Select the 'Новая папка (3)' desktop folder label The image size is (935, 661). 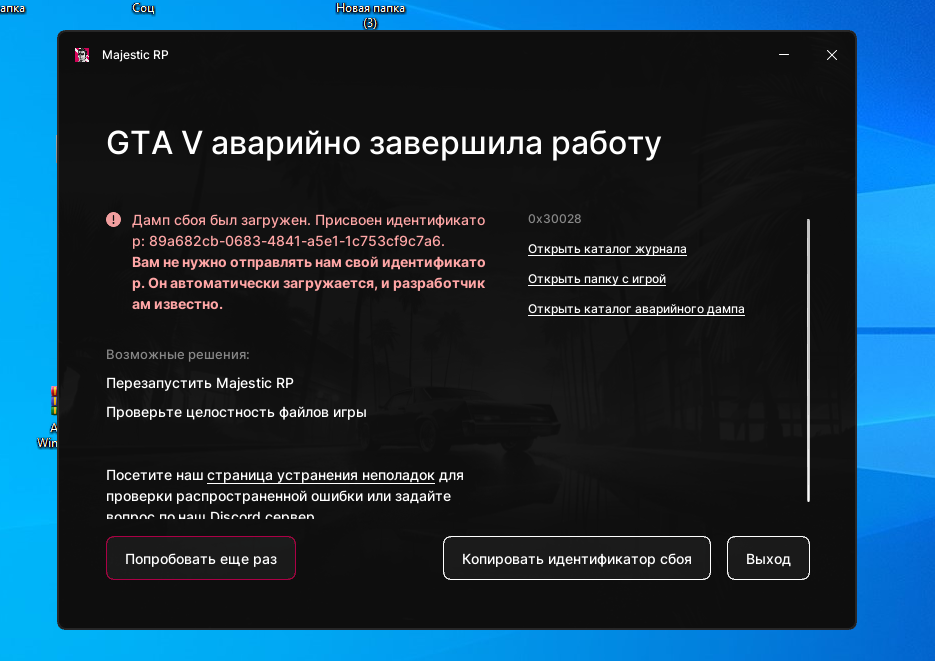[x=370, y=15]
